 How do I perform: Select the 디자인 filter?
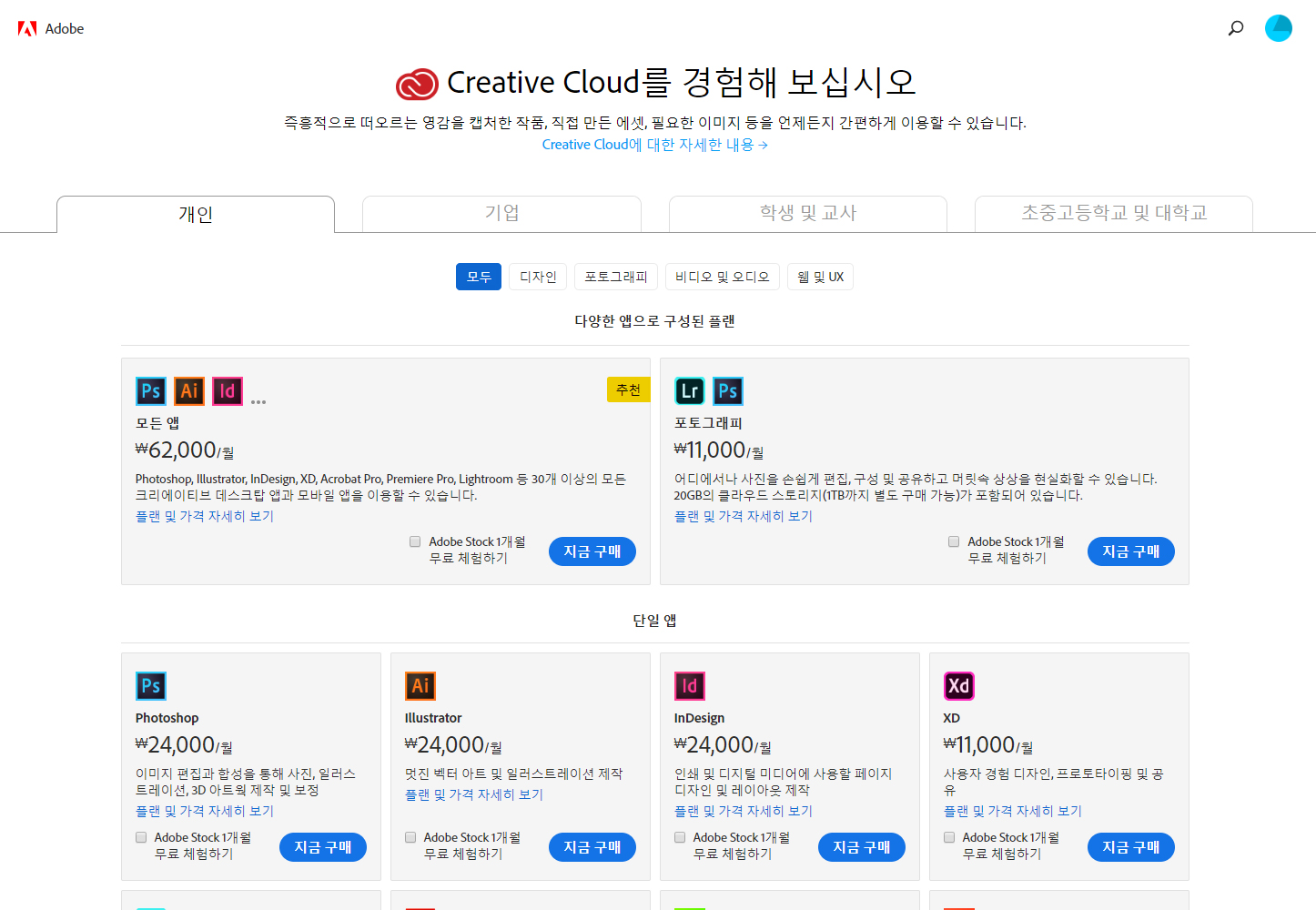pyautogui.click(x=538, y=277)
